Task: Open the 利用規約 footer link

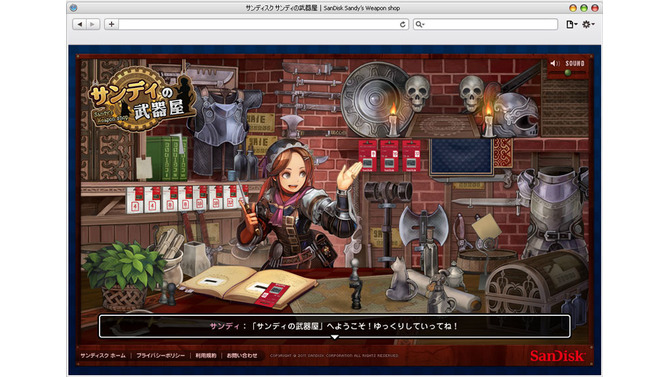Action: pyautogui.click(x=206, y=356)
